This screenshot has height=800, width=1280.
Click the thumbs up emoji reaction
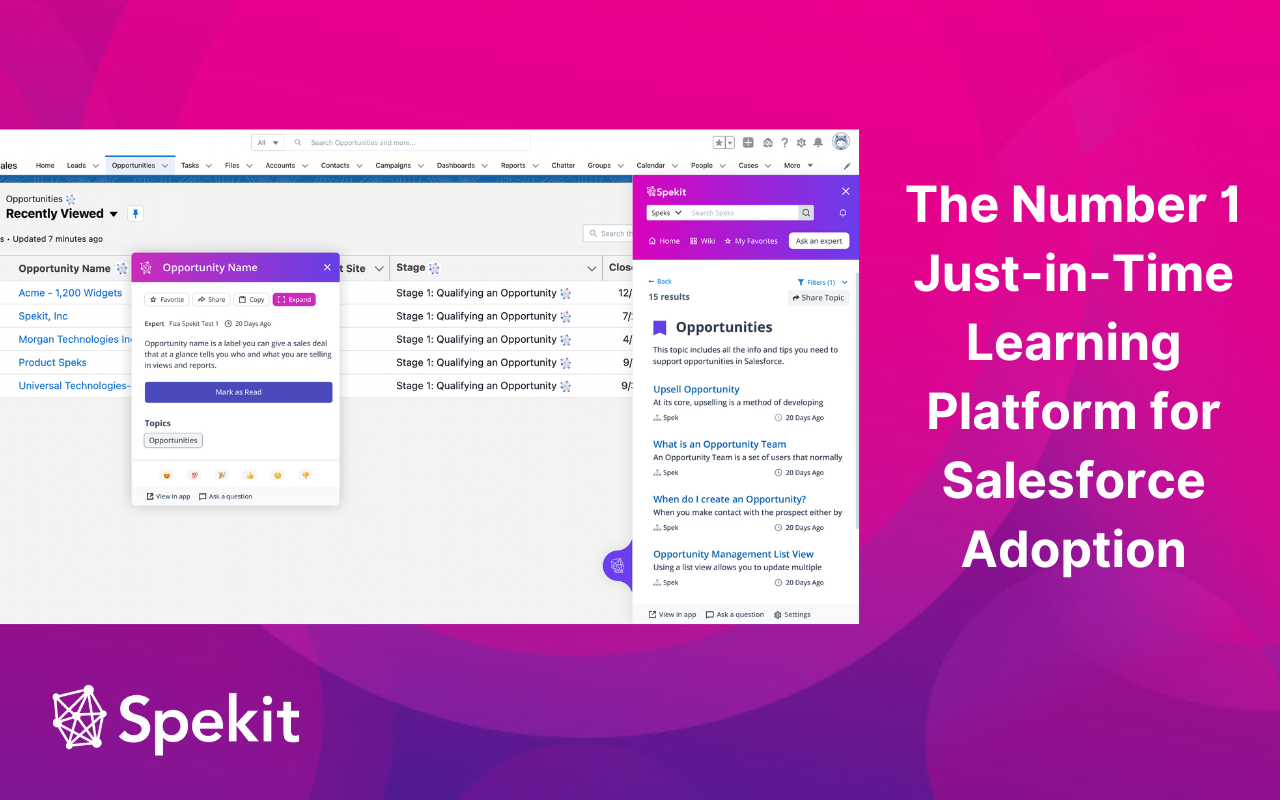click(x=250, y=475)
